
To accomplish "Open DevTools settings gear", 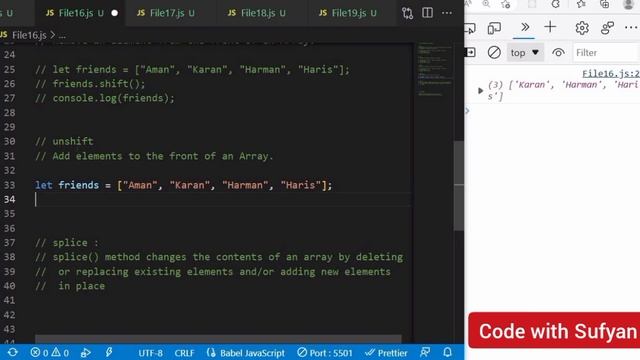I will pyautogui.click(x=582, y=28).
